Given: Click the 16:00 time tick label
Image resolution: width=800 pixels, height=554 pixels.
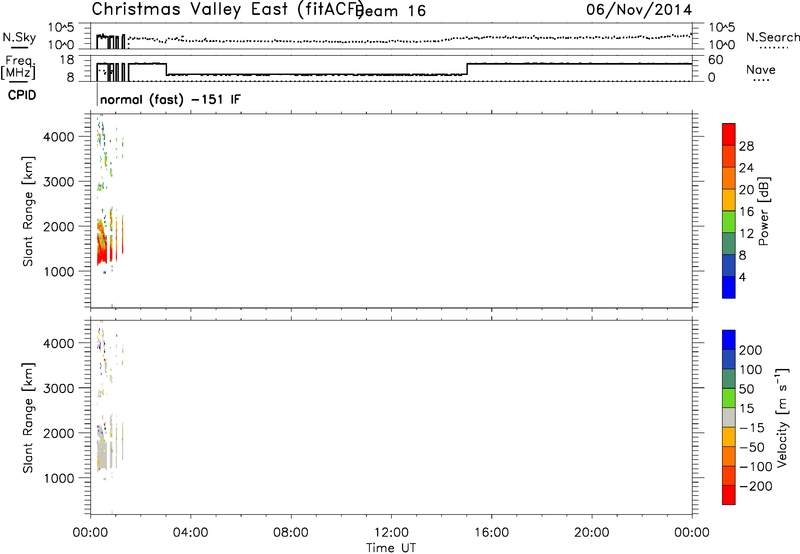Looking at the screenshot, I should 491,533.
